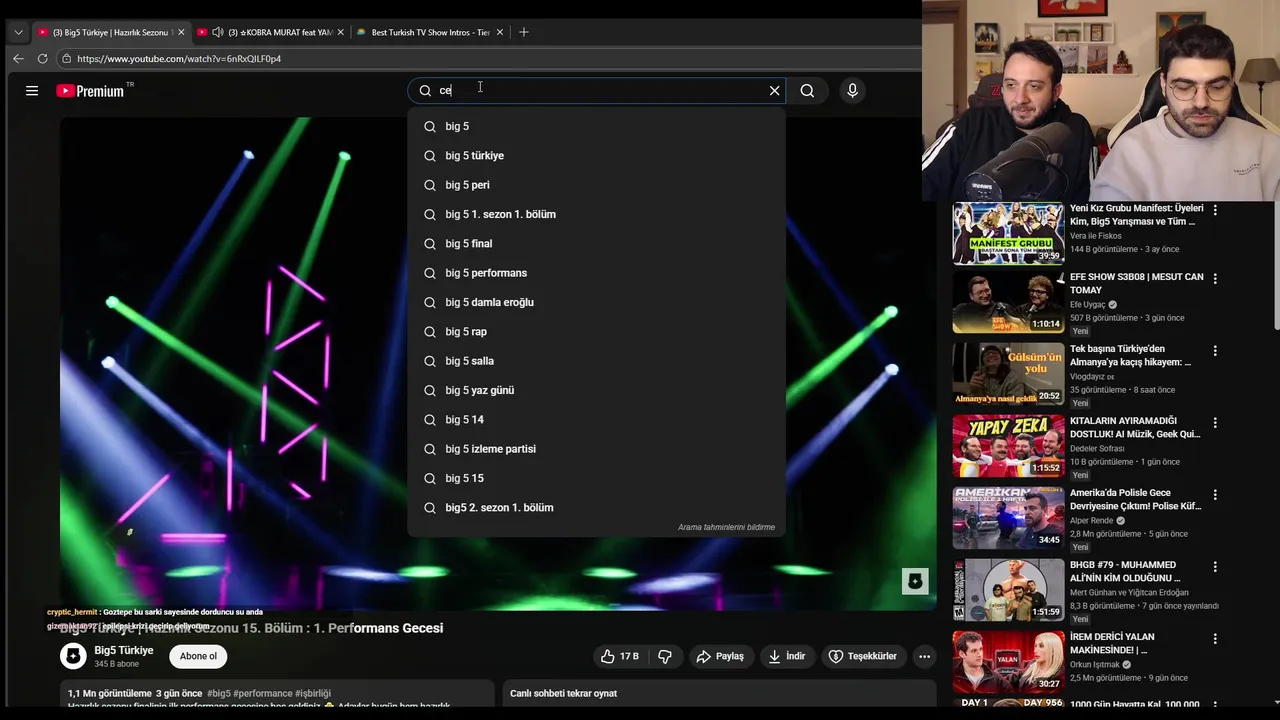Close the Big5 Türkiye browser tab
This screenshot has height=720, width=1280.
(181, 32)
